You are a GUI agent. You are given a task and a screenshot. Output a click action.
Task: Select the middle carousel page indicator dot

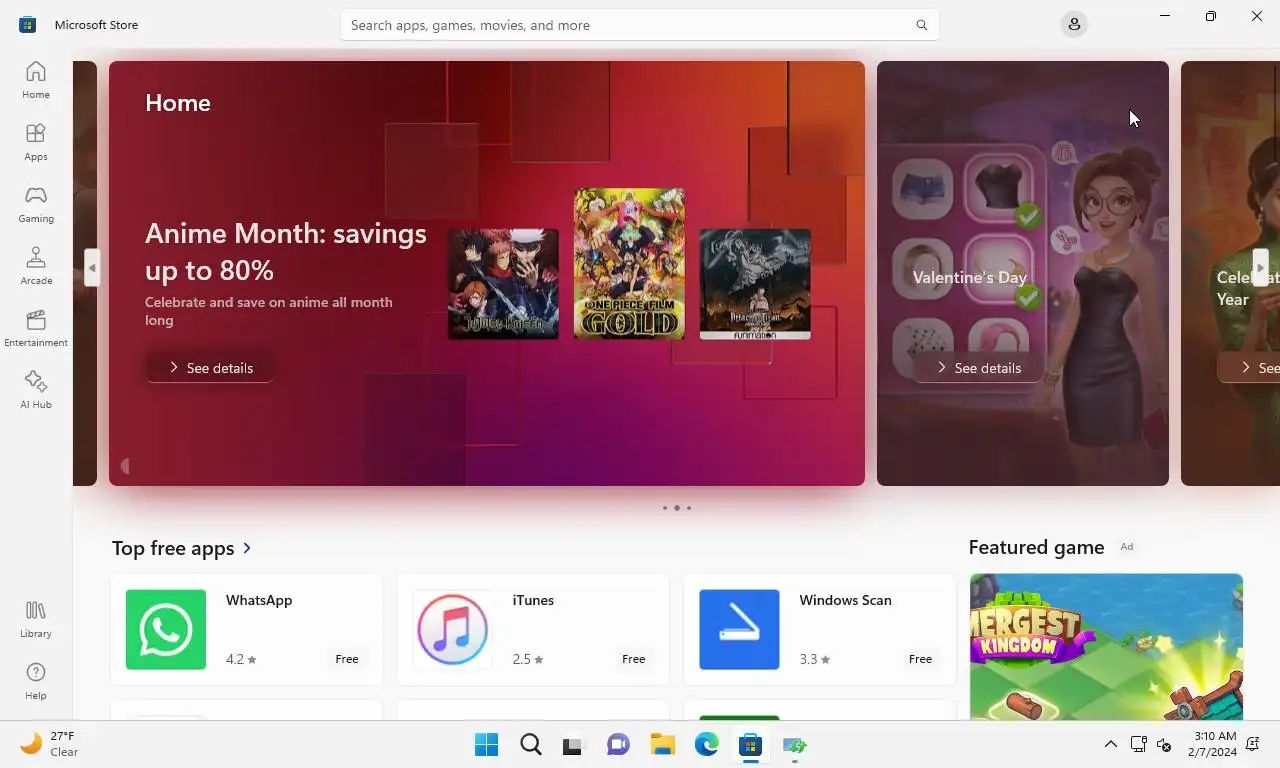(x=677, y=508)
